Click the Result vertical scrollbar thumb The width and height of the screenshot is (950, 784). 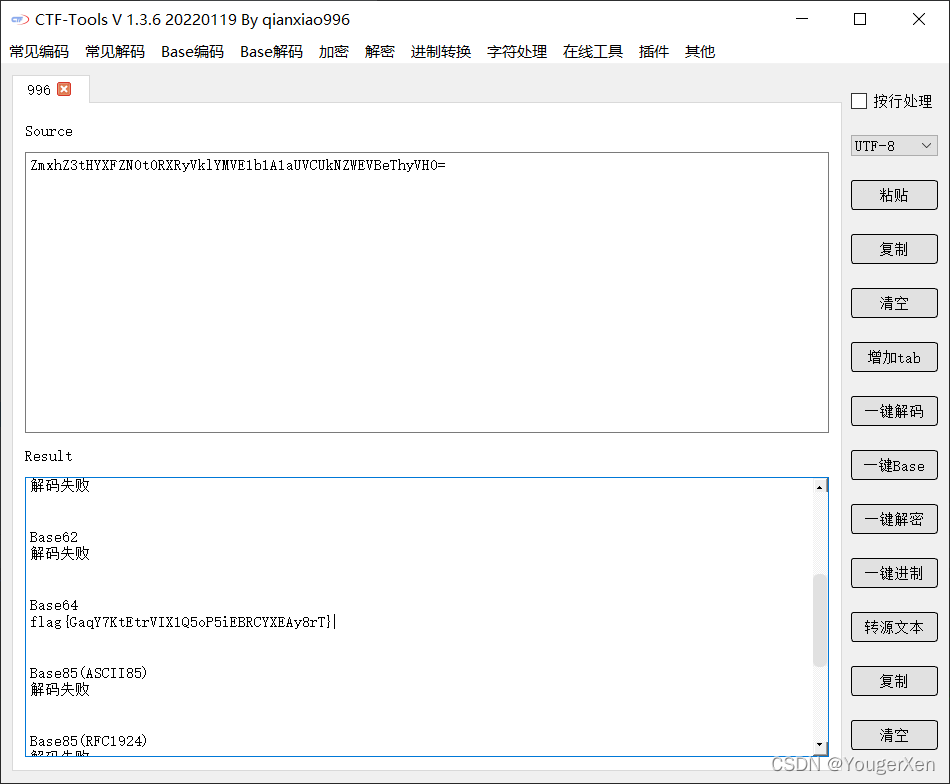pos(819,620)
